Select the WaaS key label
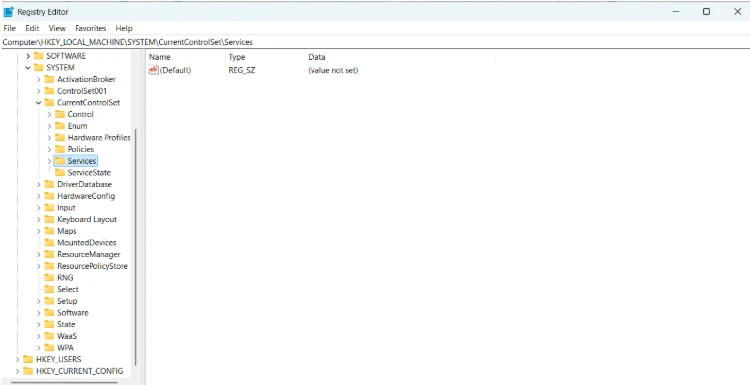Image resolution: width=750 pixels, height=385 pixels. (67, 336)
